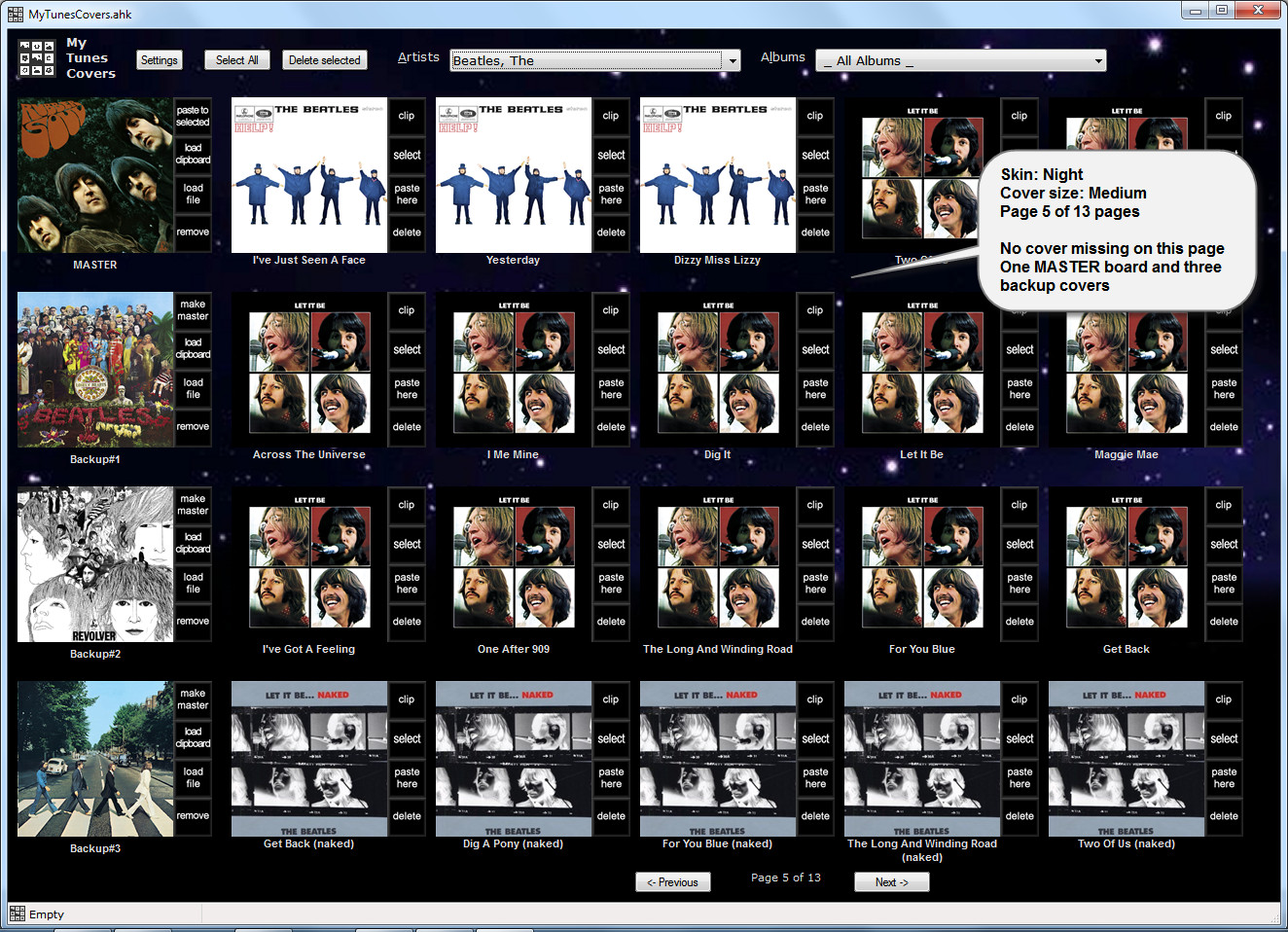Open the Albums dropdown showing All Albums
The height and width of the screenshot is (932, 1288).
[x=961, y=60]
